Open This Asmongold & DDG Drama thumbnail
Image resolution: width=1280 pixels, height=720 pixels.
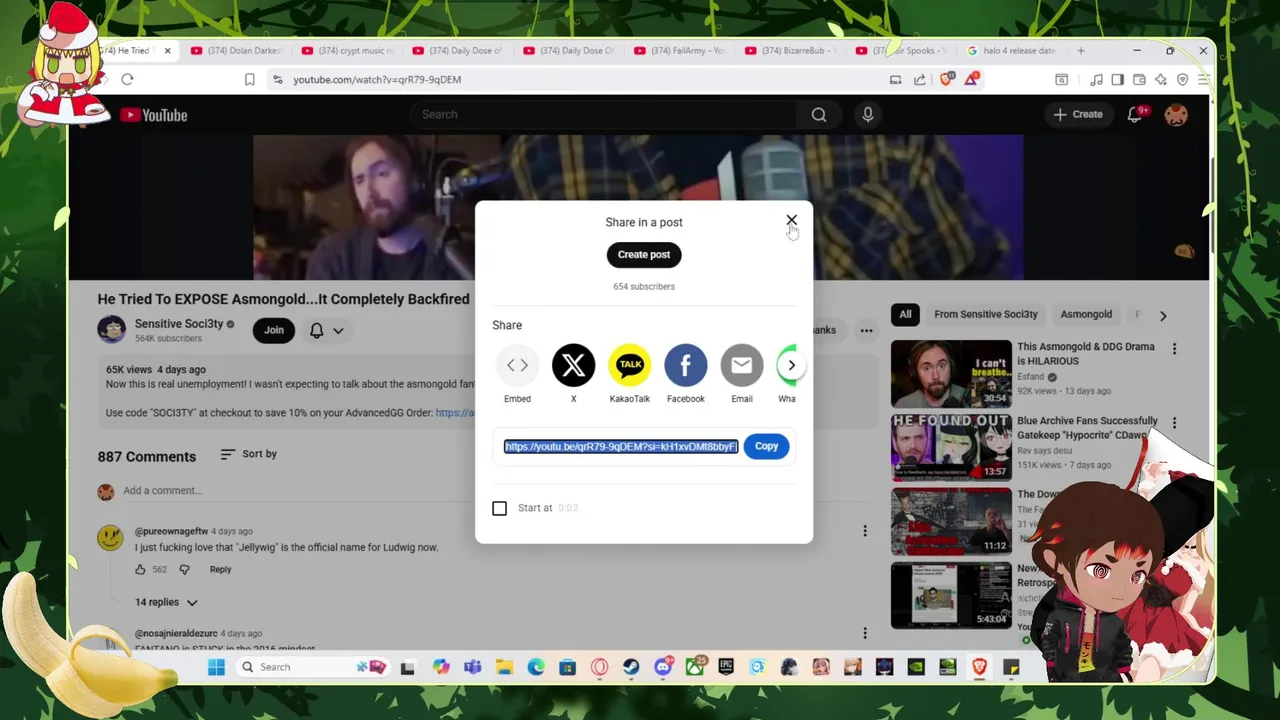[951, 374]
